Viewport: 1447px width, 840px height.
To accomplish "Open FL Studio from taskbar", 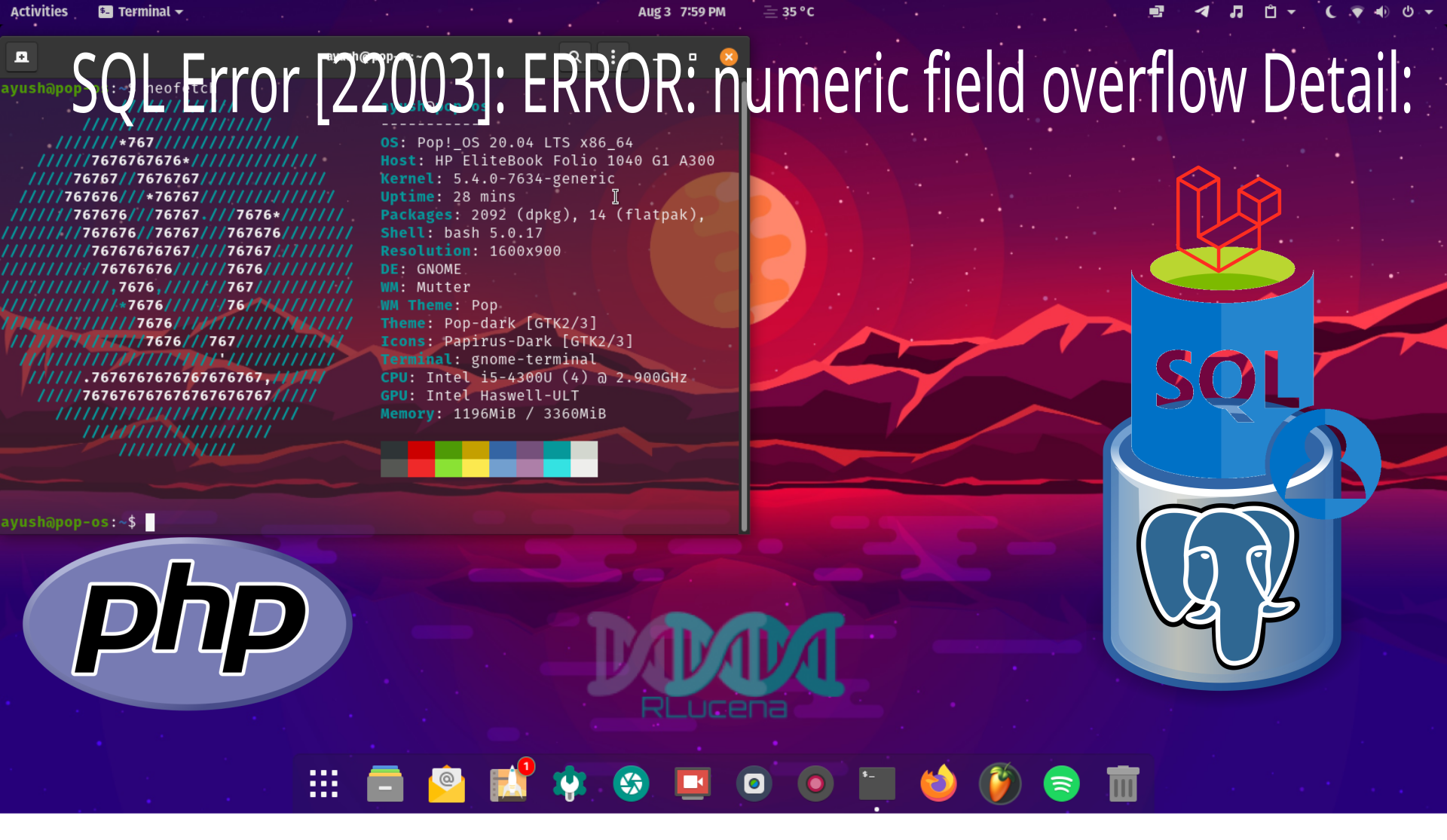I will (1000, 782).
